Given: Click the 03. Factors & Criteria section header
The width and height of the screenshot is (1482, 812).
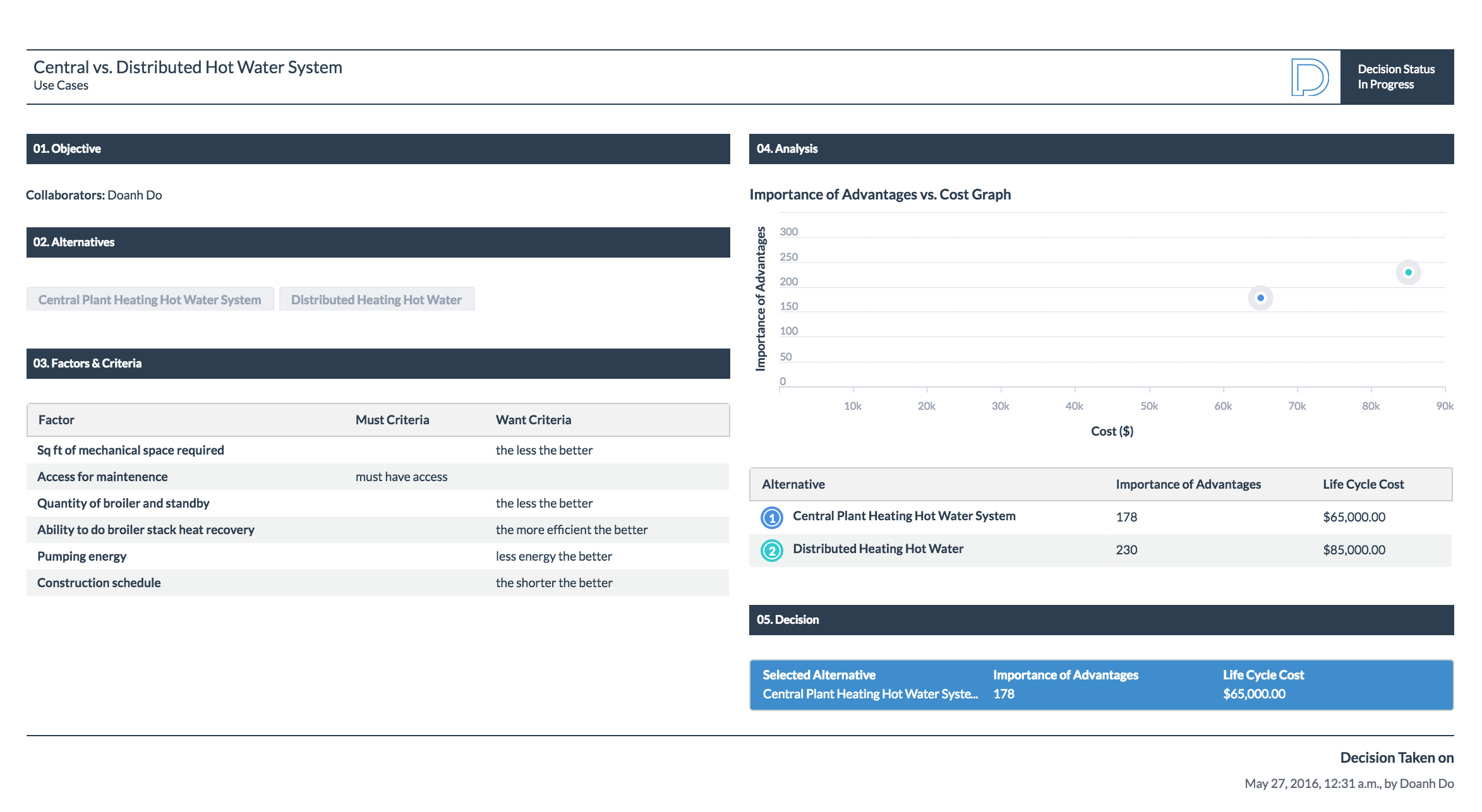Looking at the screenshot, I should 378,364.
